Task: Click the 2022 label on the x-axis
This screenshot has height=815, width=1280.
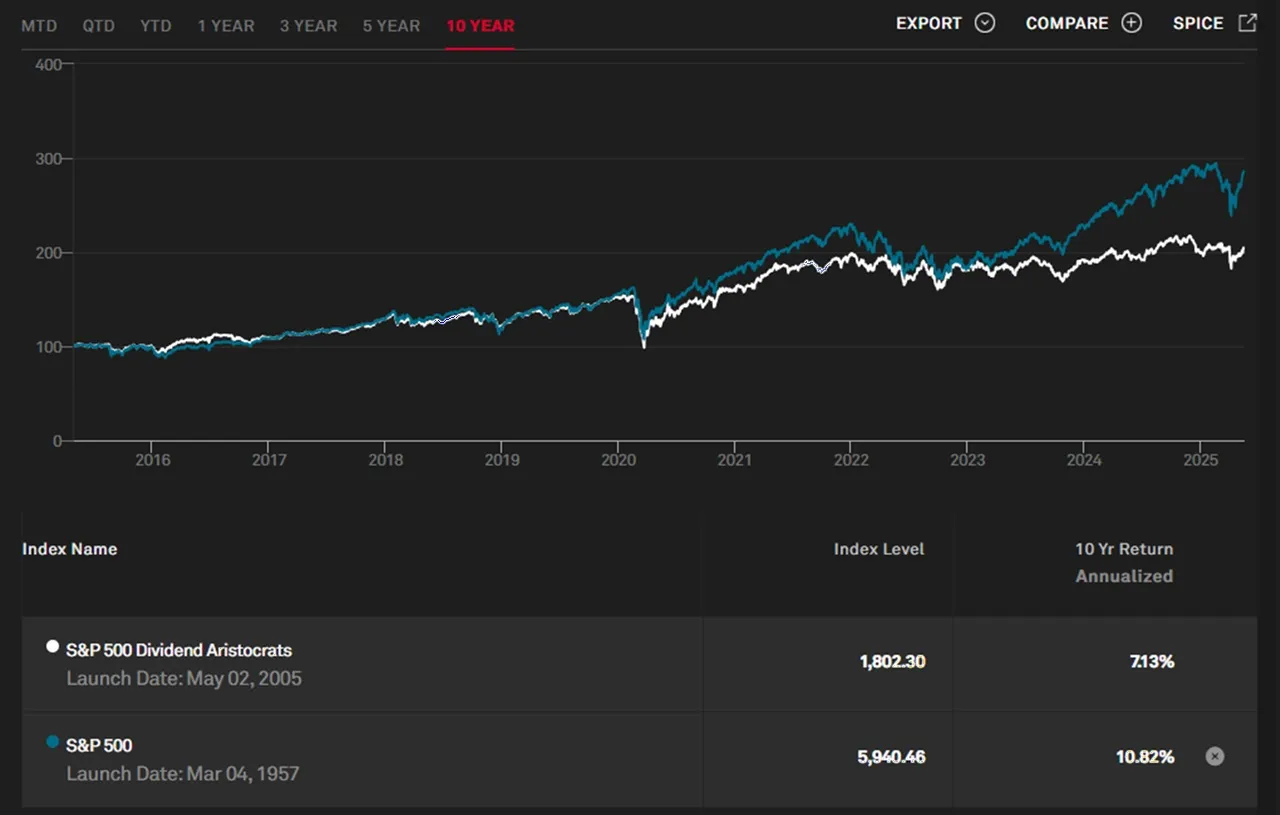Action: click(851, 460)
